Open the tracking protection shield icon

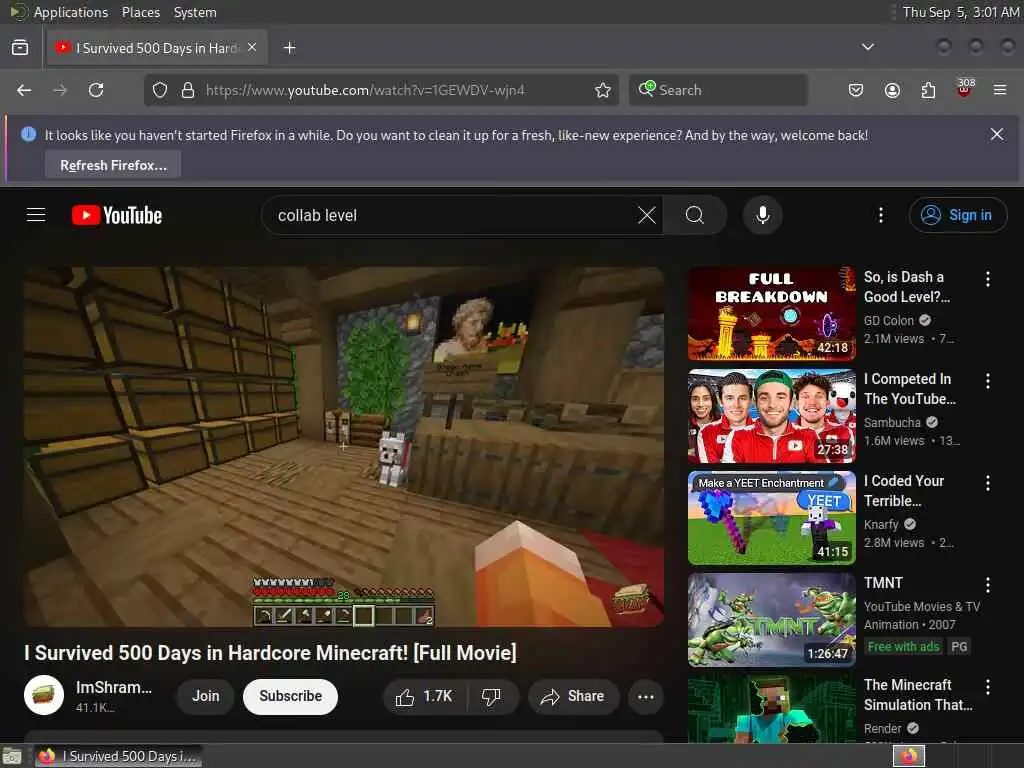coord(160,90)
